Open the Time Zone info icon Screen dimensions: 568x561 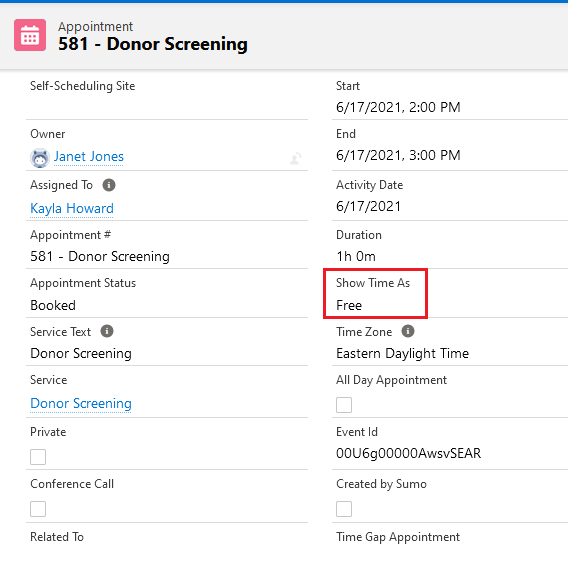coord(408,331)
